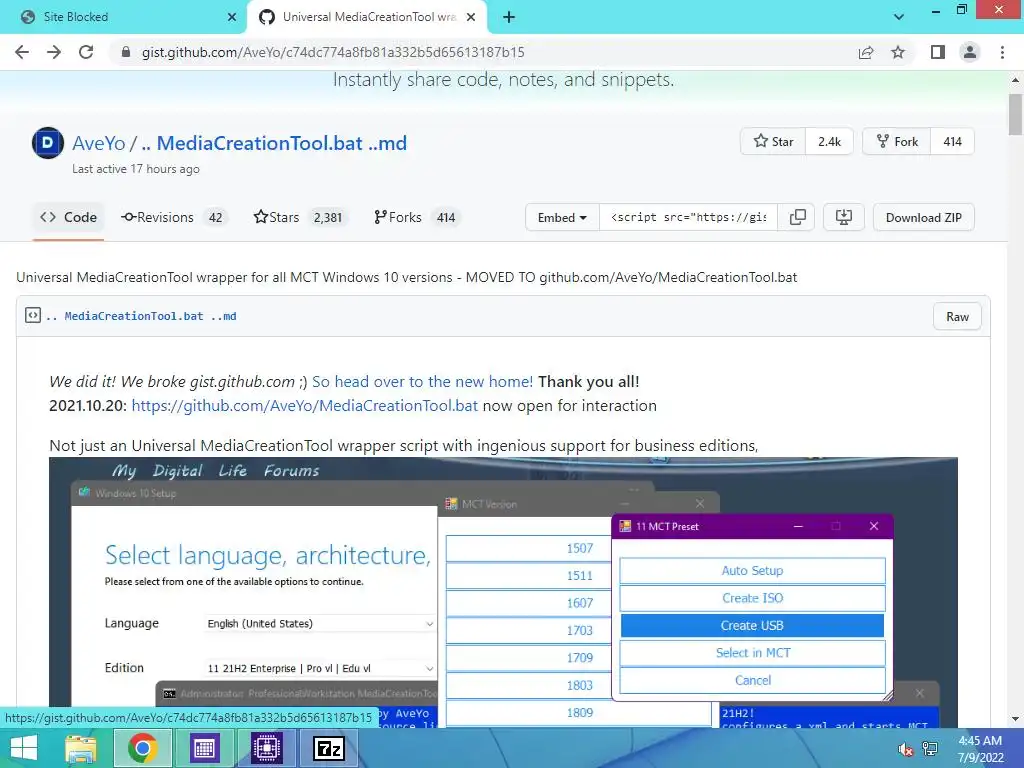The image size is (1024, 768).
Task: Open gist in GitHub Desktop icon
Action: pos(844,217)
